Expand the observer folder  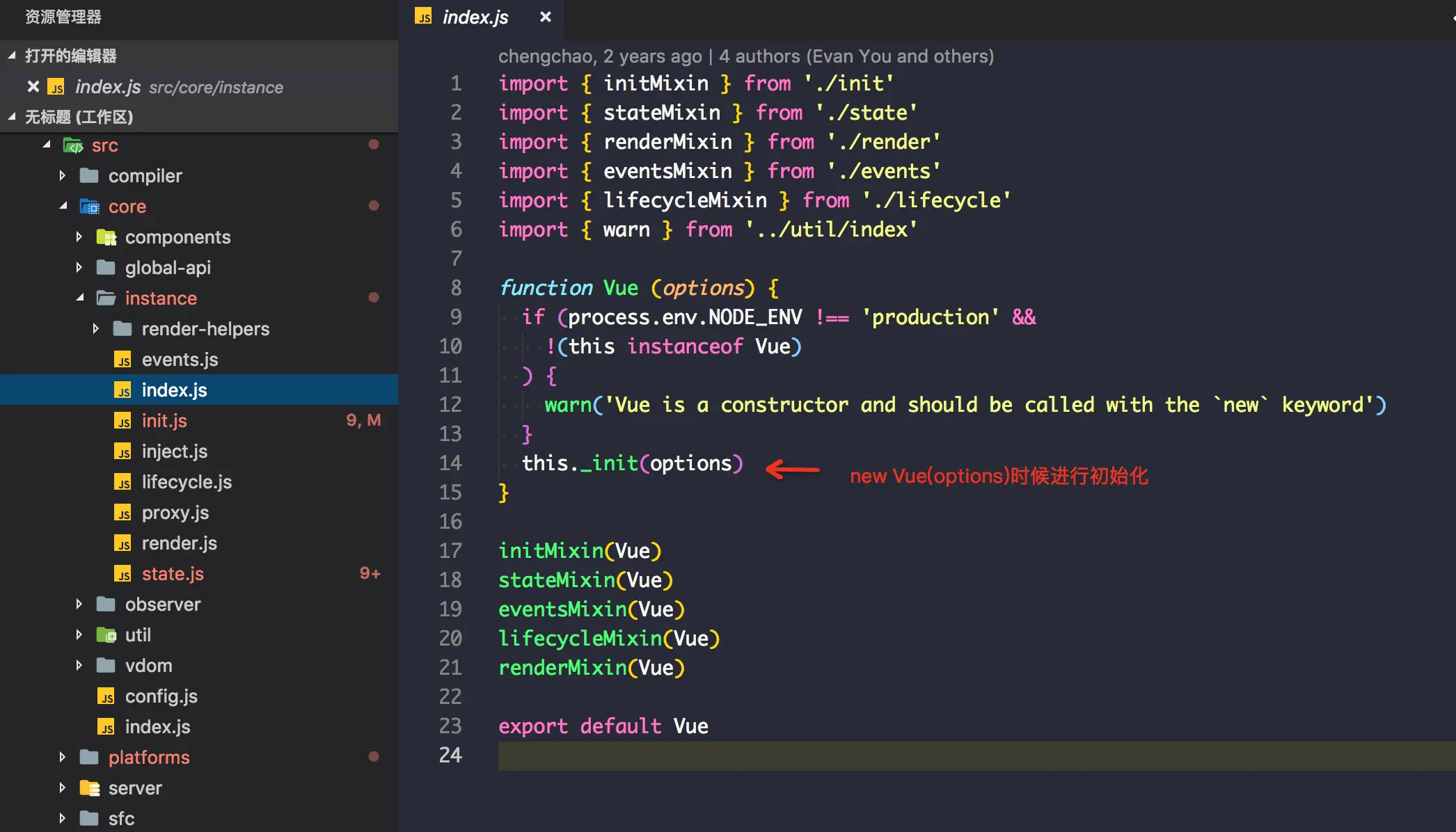pos(79,604)
